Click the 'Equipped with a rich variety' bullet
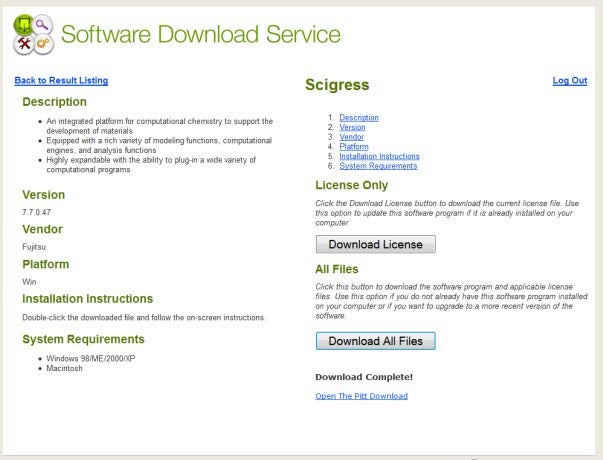This screenshot has height=460, width=603. [x=159, y=145]
